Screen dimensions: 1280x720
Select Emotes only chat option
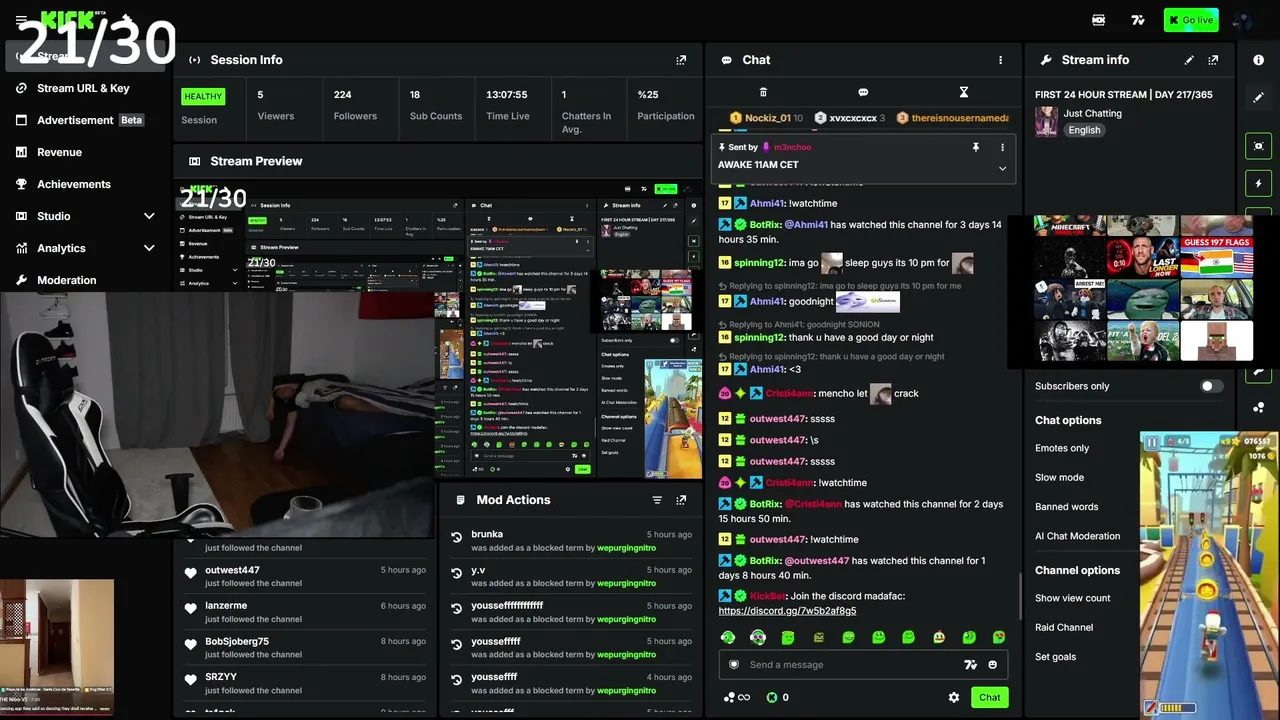(x=1062, y=448)
